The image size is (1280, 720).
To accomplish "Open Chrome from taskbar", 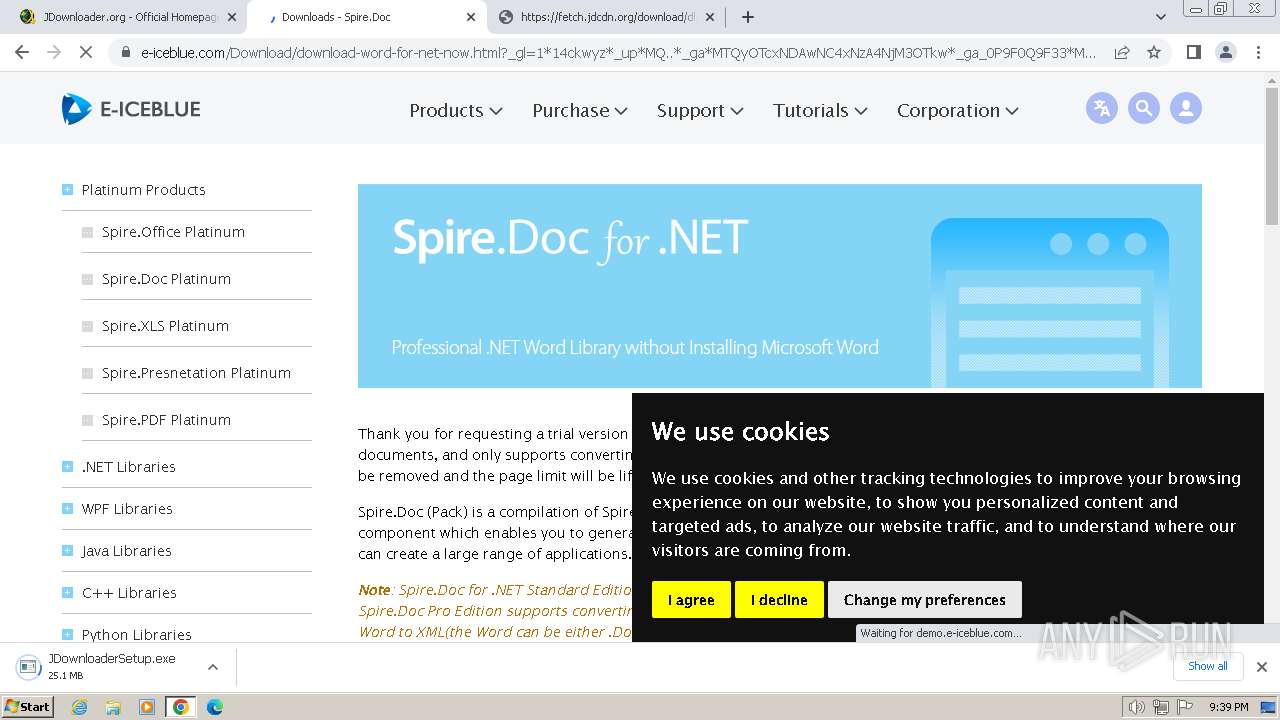I will 180,707.
